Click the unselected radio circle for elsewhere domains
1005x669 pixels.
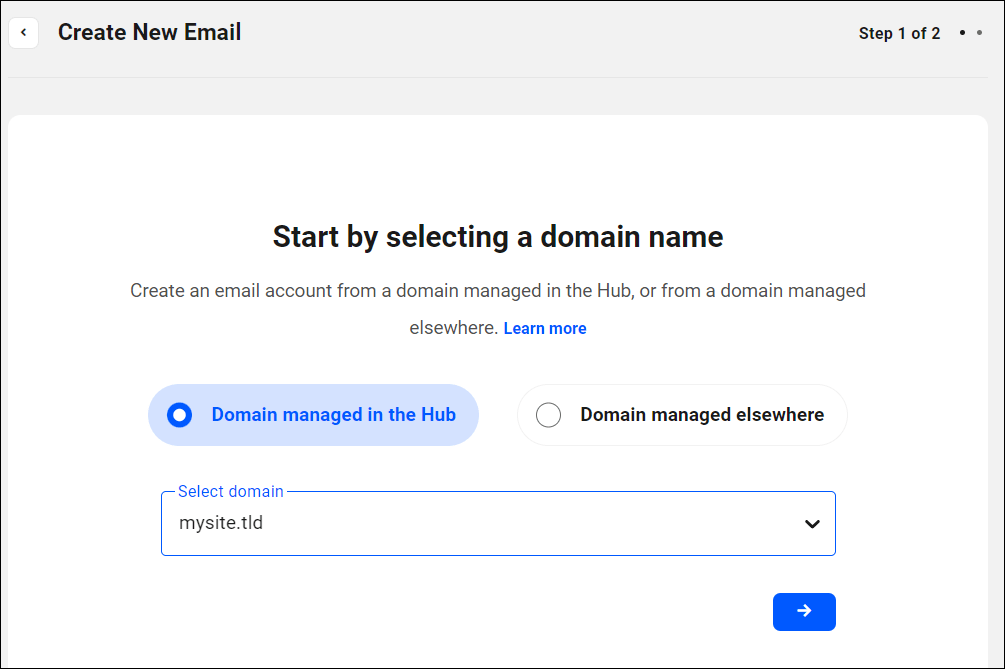pyautogui.click(x=548, y=414)
